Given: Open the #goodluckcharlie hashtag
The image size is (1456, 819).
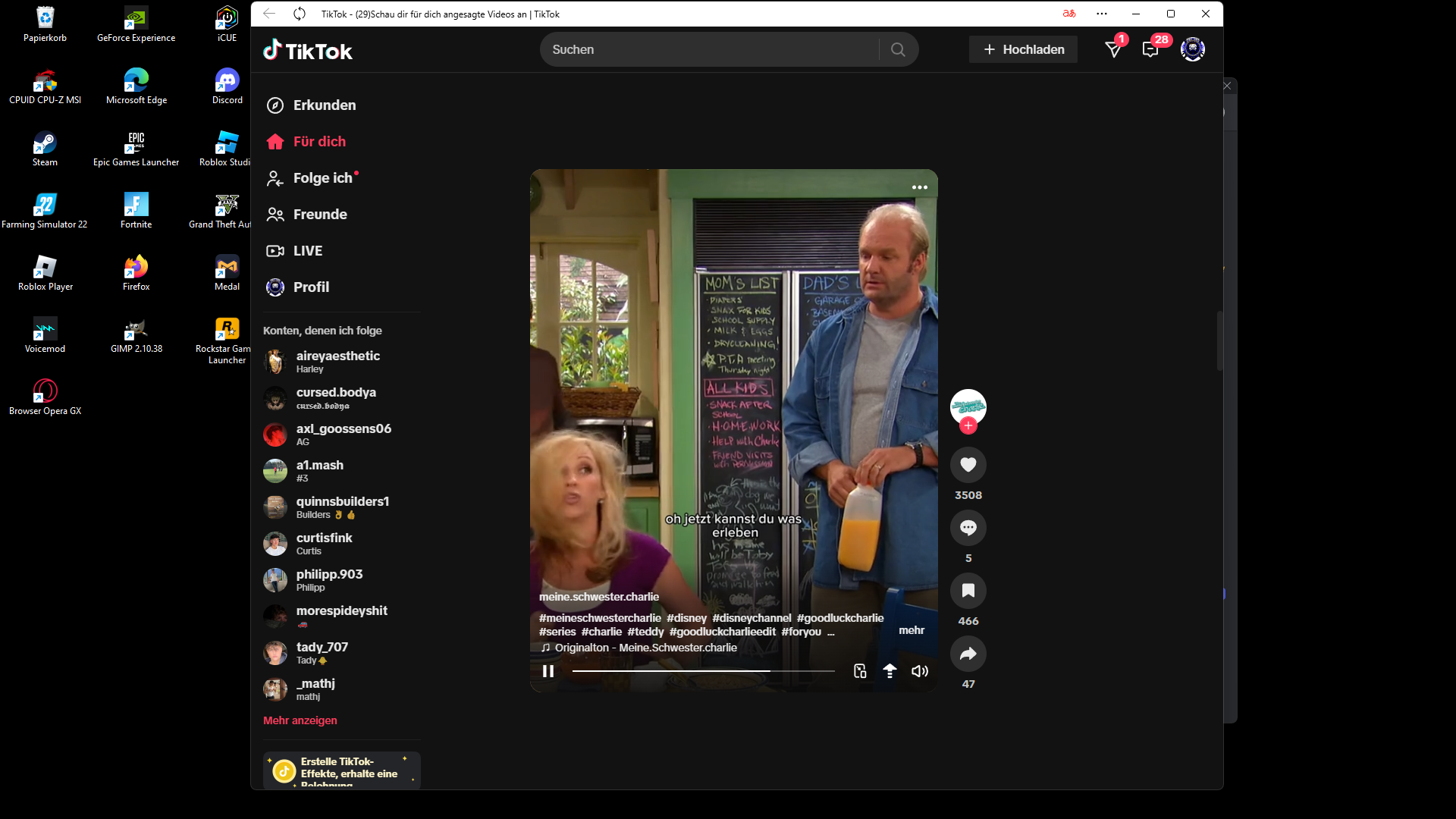Looking at the screenshot, I should (x=840, y=618).
